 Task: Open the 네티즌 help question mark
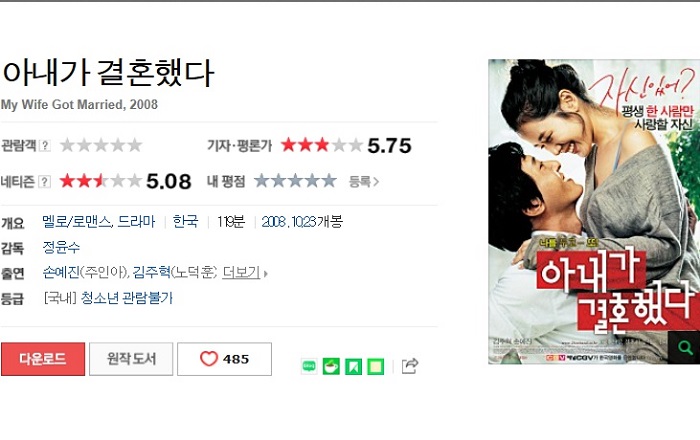pos(45,182)
